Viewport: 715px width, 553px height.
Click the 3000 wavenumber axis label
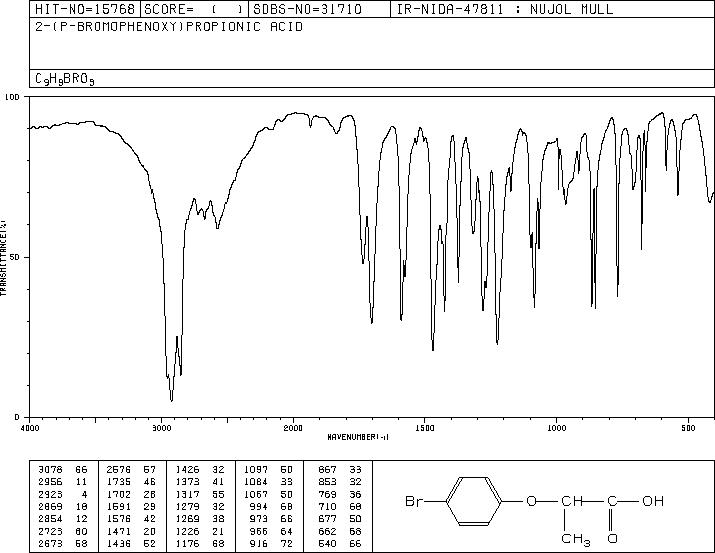pos(161,428)
